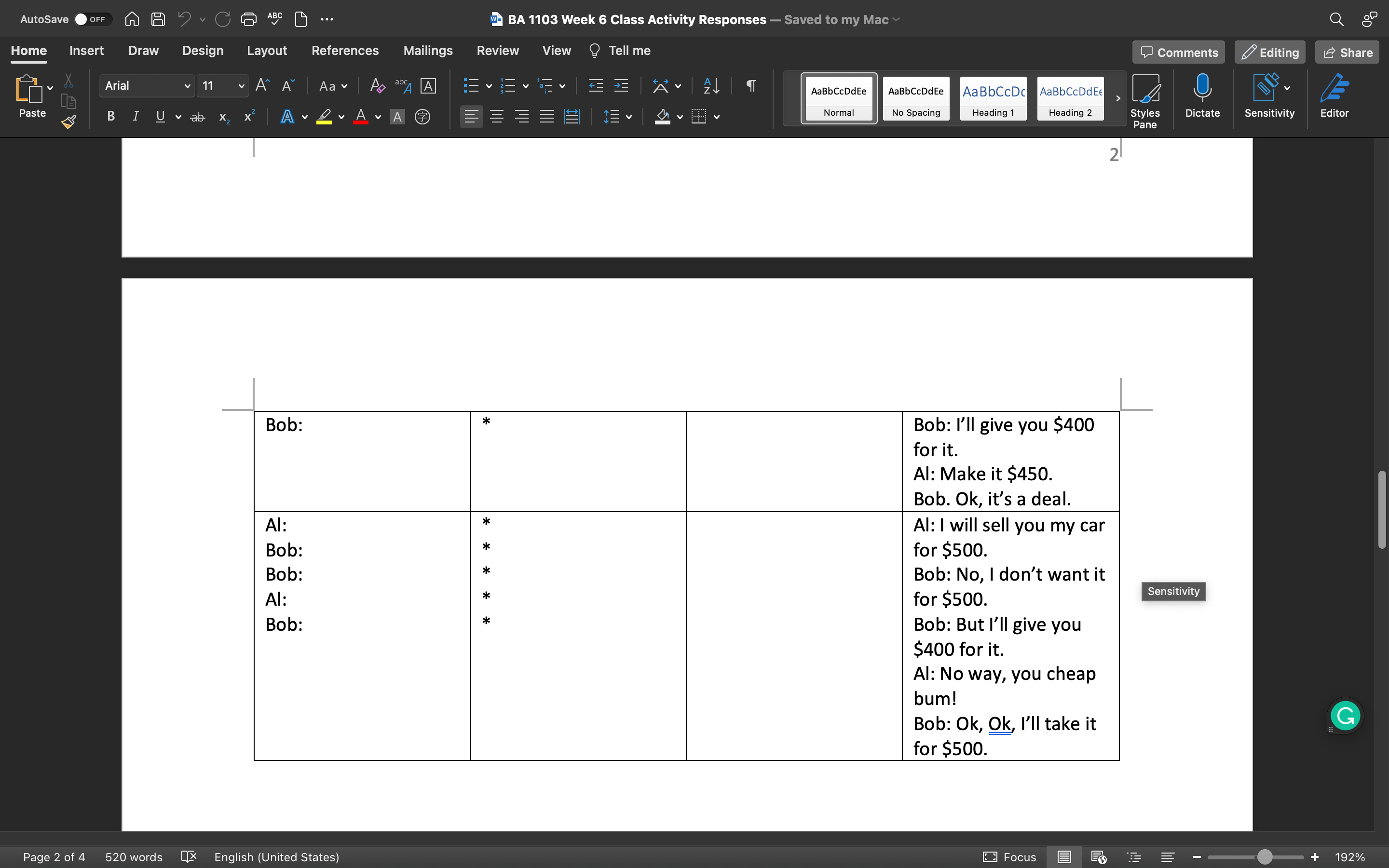Show paragraph marks
Image resolution: width=1389 pixels, height=868 pixels.
point(751,85)
